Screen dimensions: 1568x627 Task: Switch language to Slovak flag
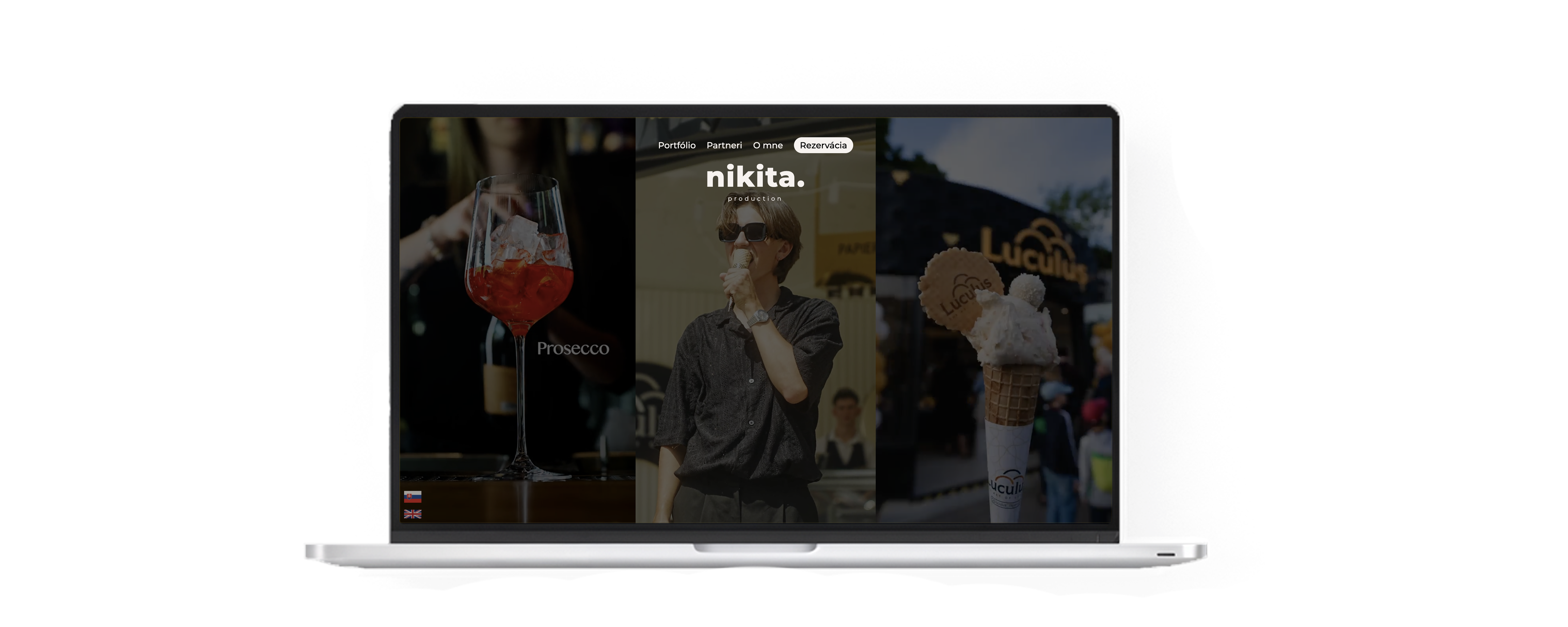click(413, 497)
